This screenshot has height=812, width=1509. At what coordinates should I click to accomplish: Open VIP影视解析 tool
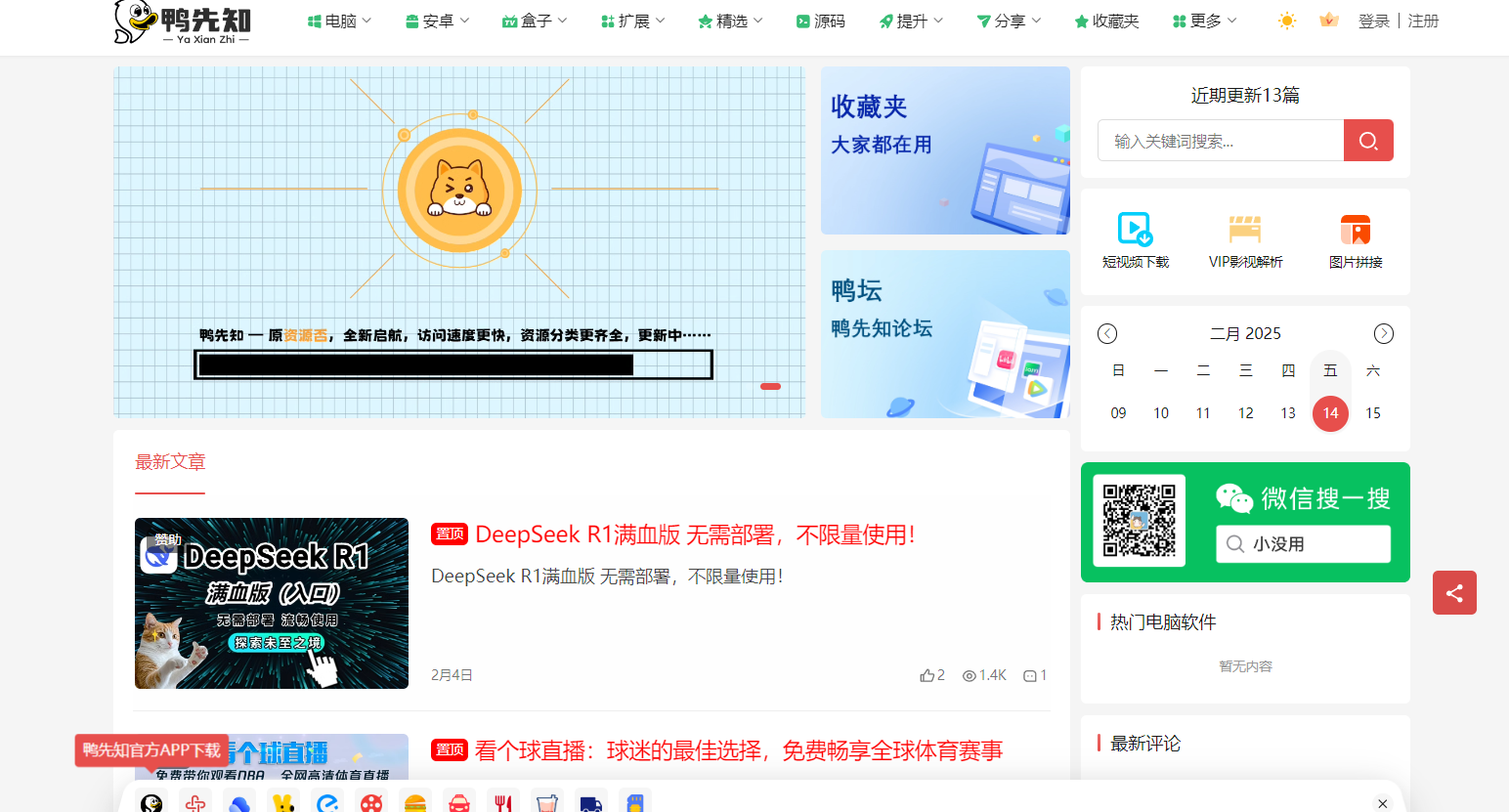point(1245,240)
